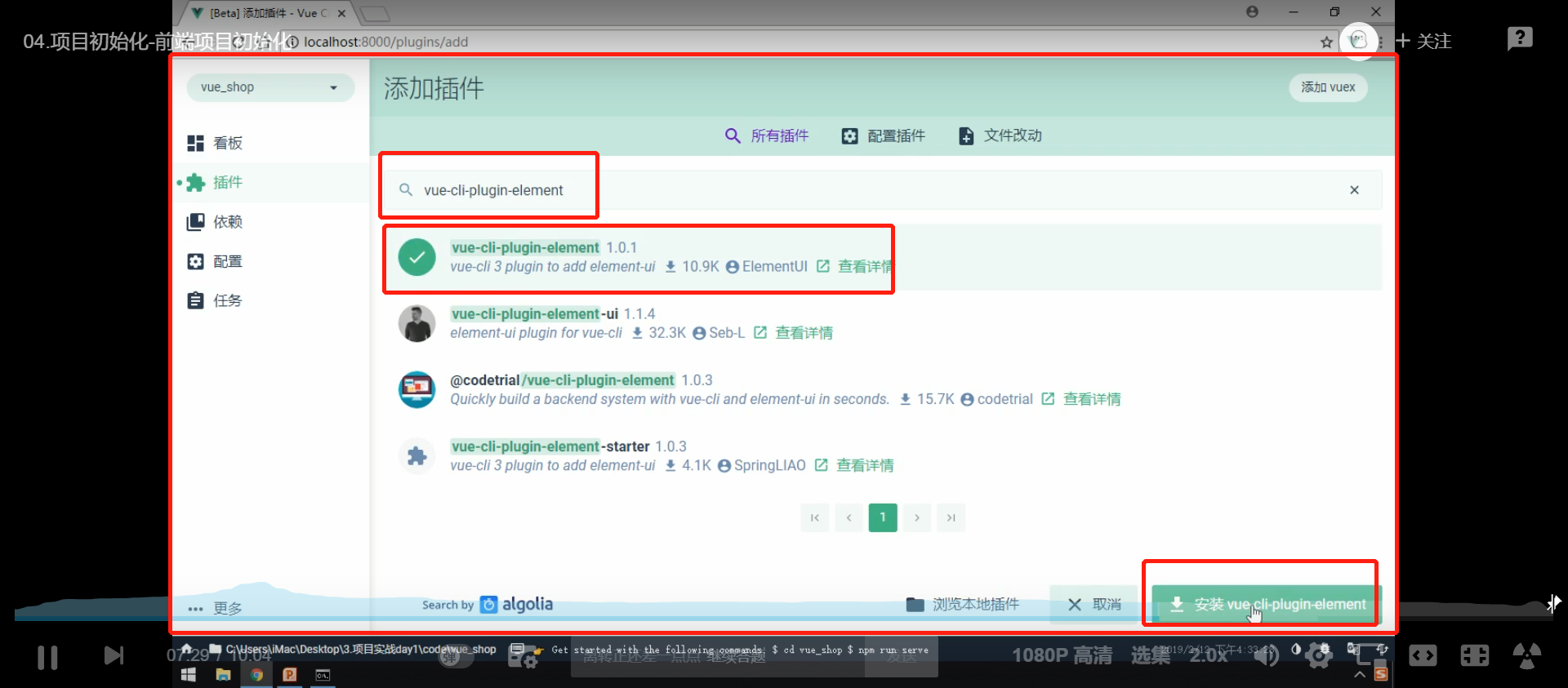Change the 2.0x playback speed
The width and height of the screenshot is (1568, 688).
click(1209, 655)
